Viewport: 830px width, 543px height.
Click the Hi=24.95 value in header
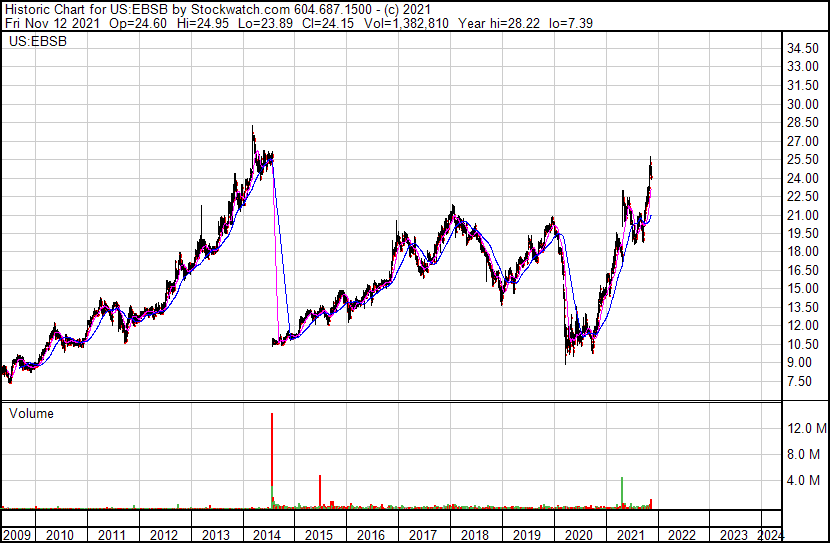[x=203, y=23]
